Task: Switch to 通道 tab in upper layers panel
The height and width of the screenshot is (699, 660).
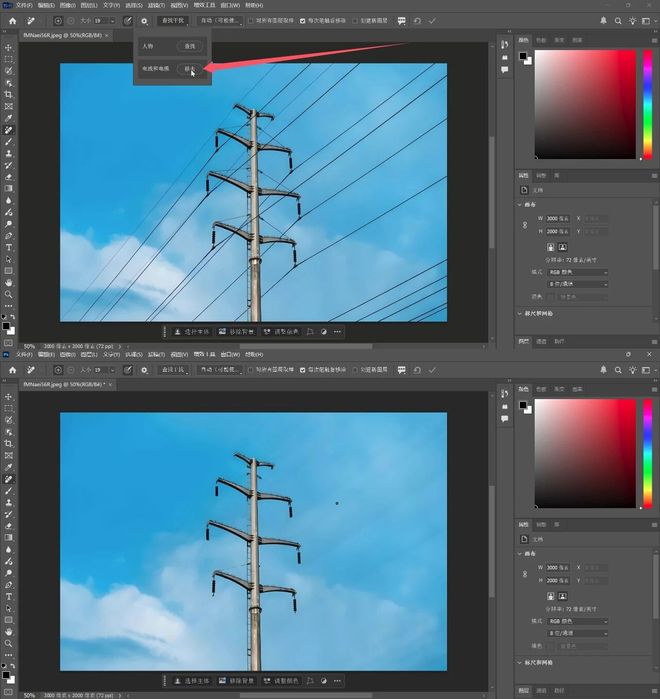Action: click(x=541, y=341)
